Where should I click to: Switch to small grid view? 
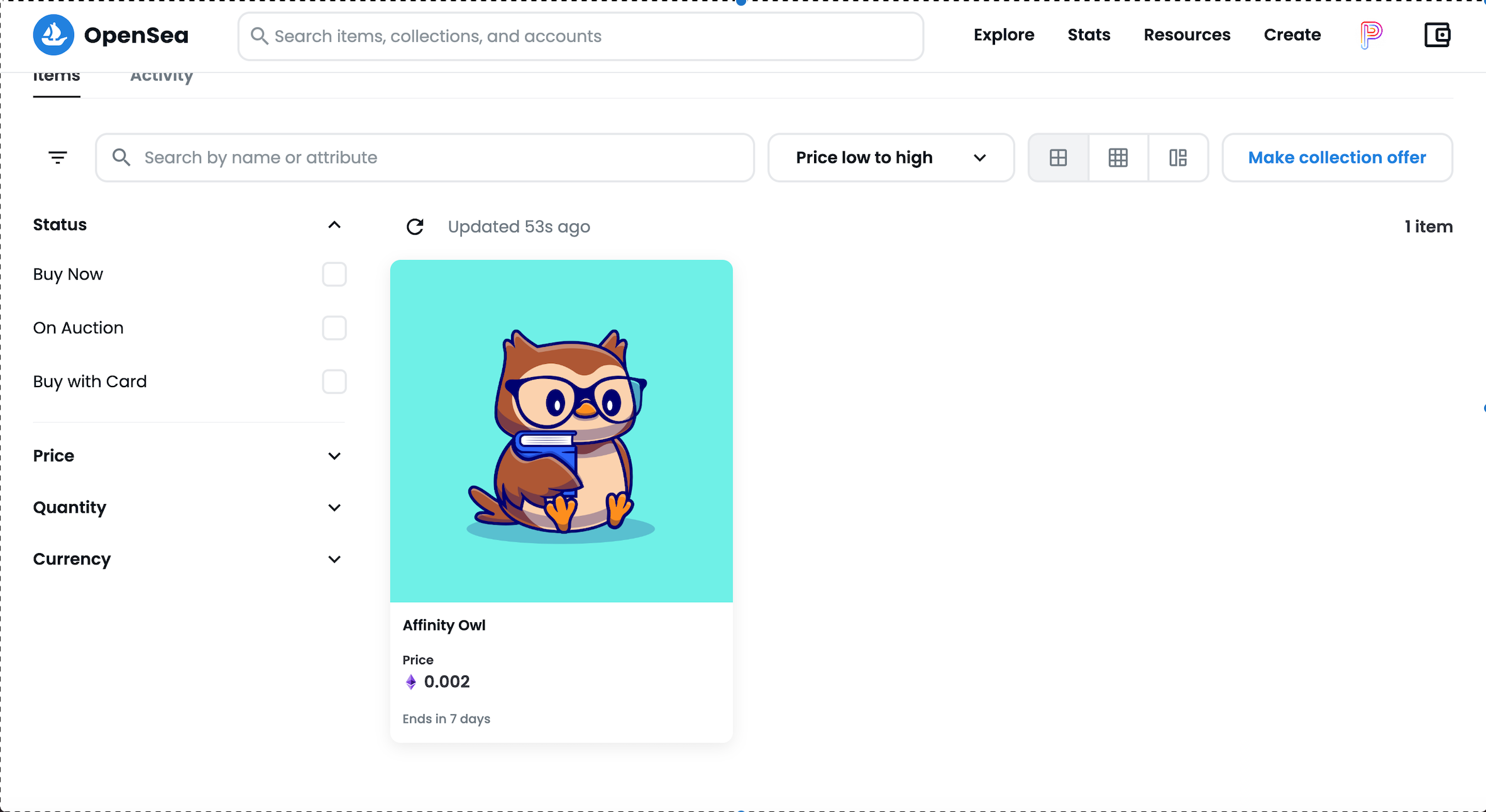(x=1118, y=158)
